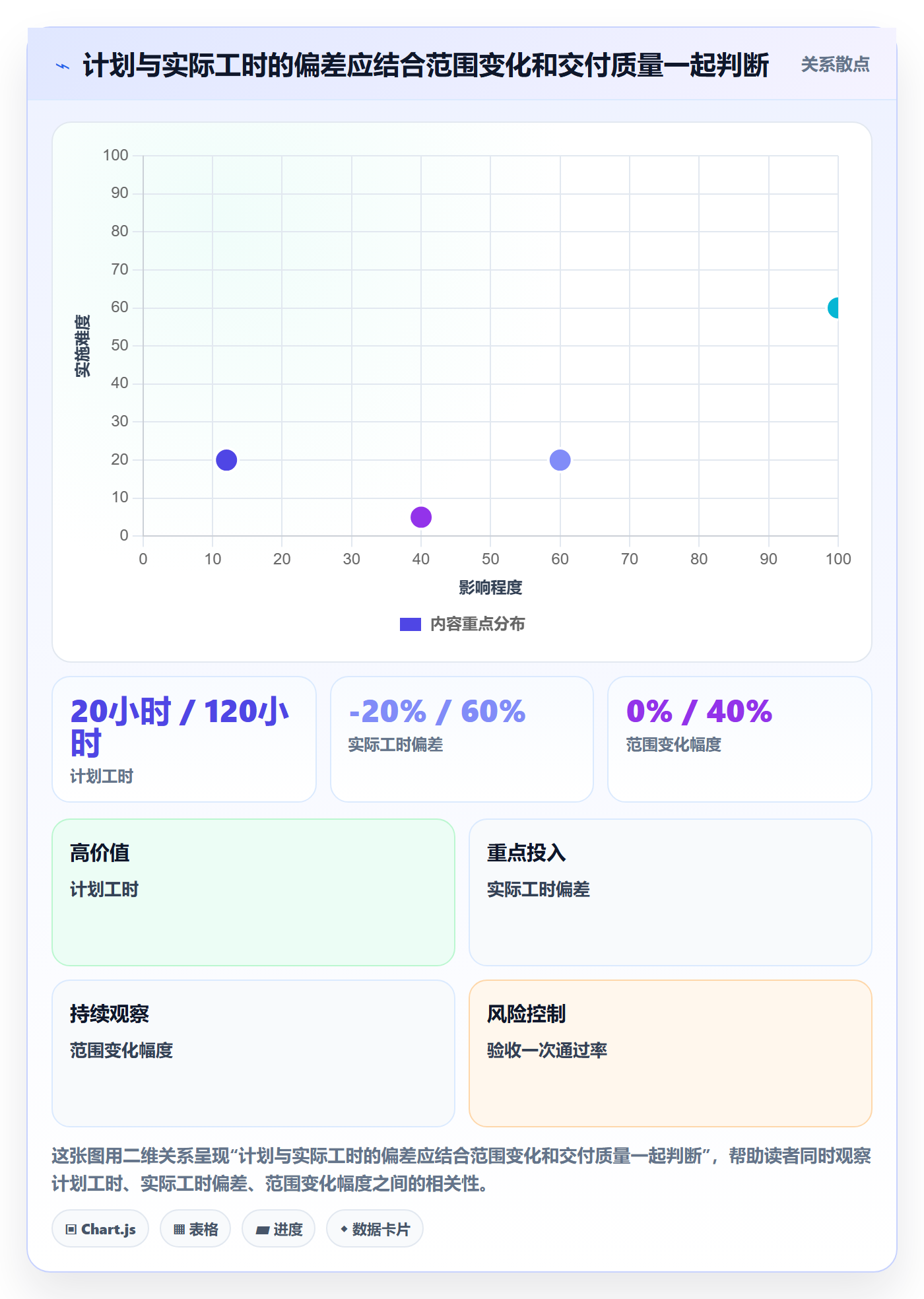Click the 影响程度 x-axis title
The width and height of the screenshot is (924, 1299).
(x=490, y=587)
